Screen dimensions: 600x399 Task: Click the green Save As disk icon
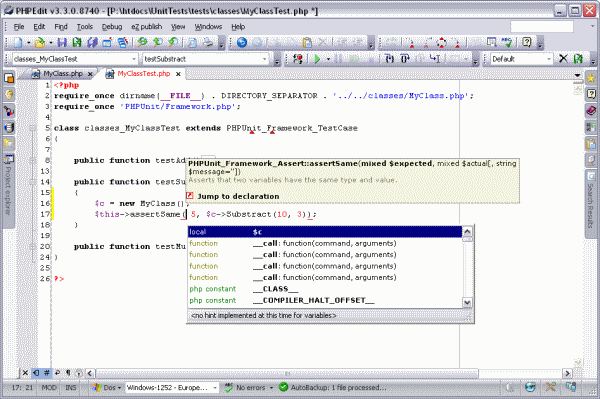pyautogui.click(x=77, y=42)
